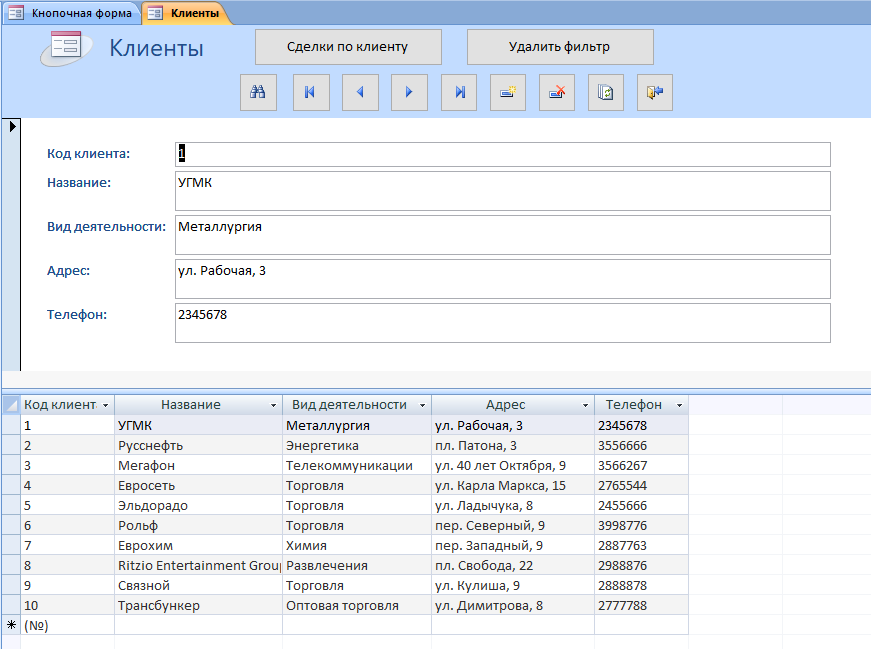Image resolution: width=871 pixels, height=649 pixels.
Task: Open Название column filter dropdown
Action: (273, 406)
